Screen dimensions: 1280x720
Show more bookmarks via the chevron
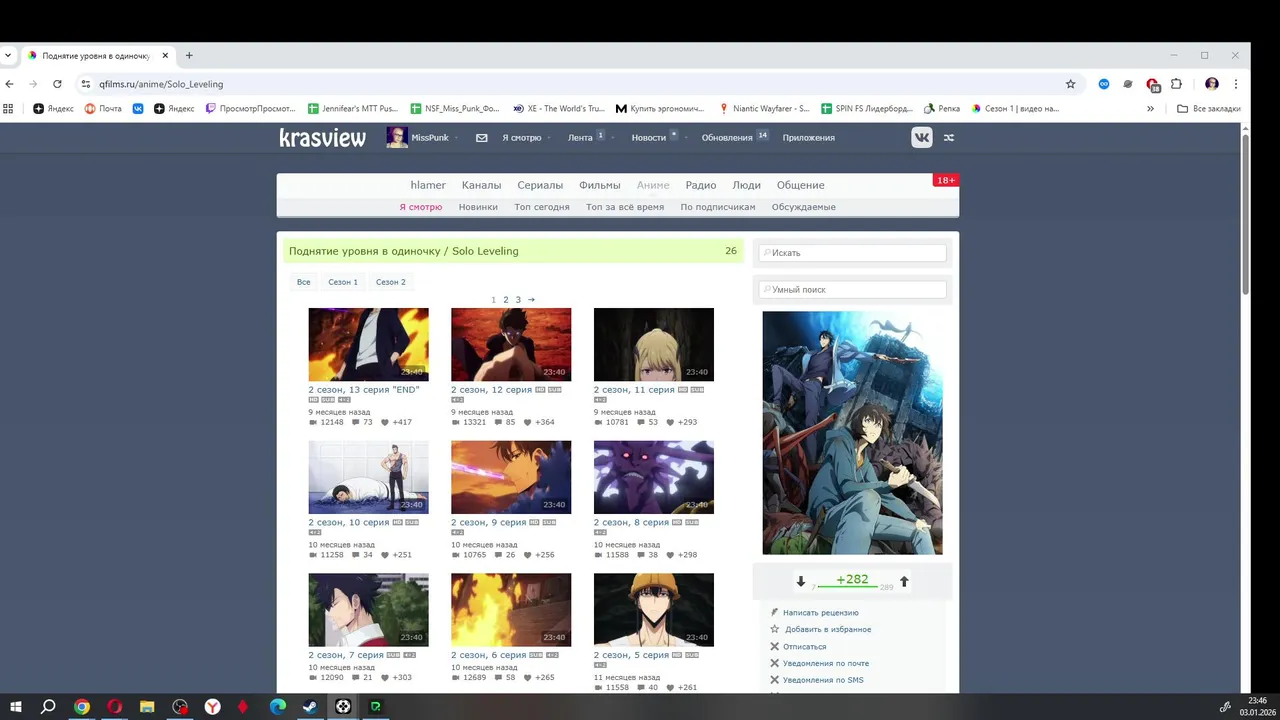pos(1150,108)
